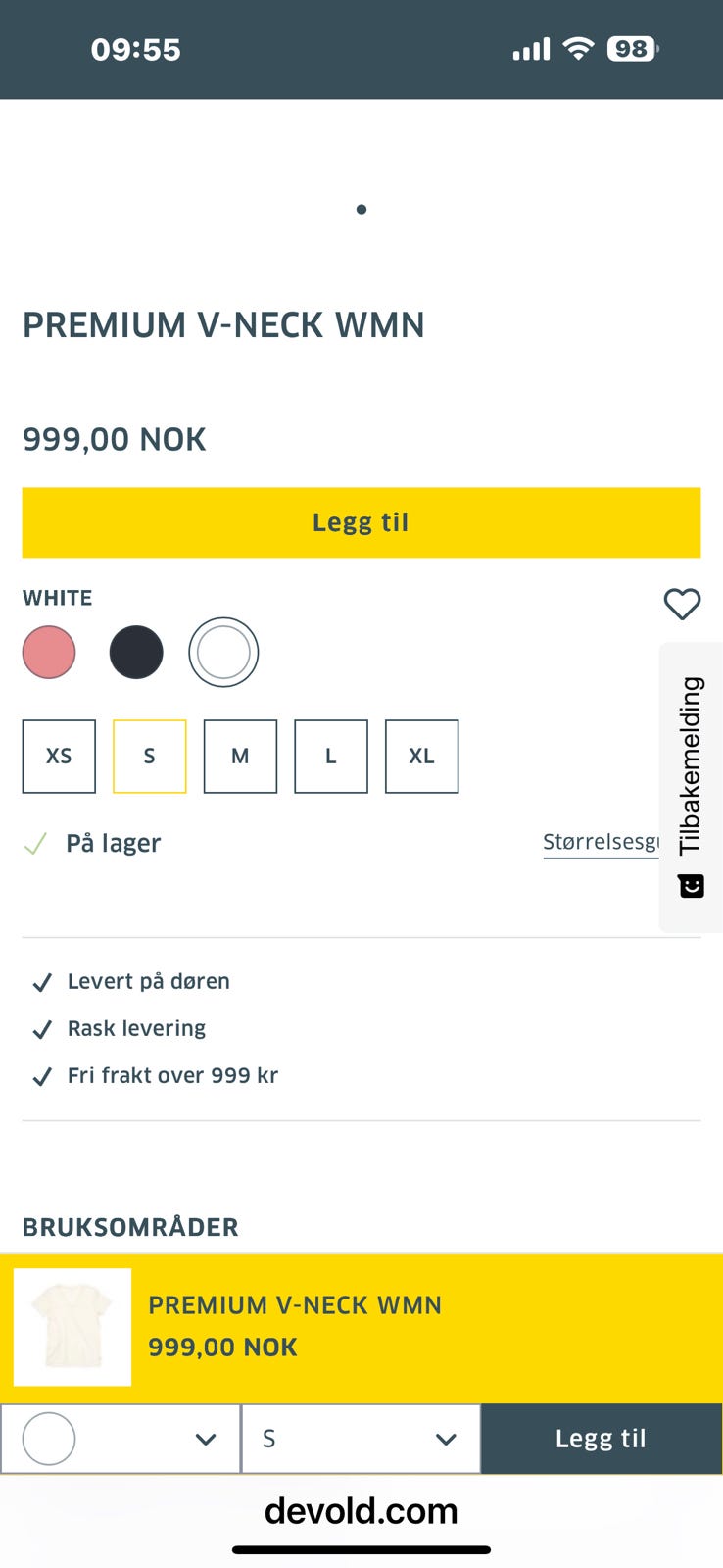Tap the heart wishlist icon
Image resolution: width=723 pixels, height=1568 pixels.
682,604
